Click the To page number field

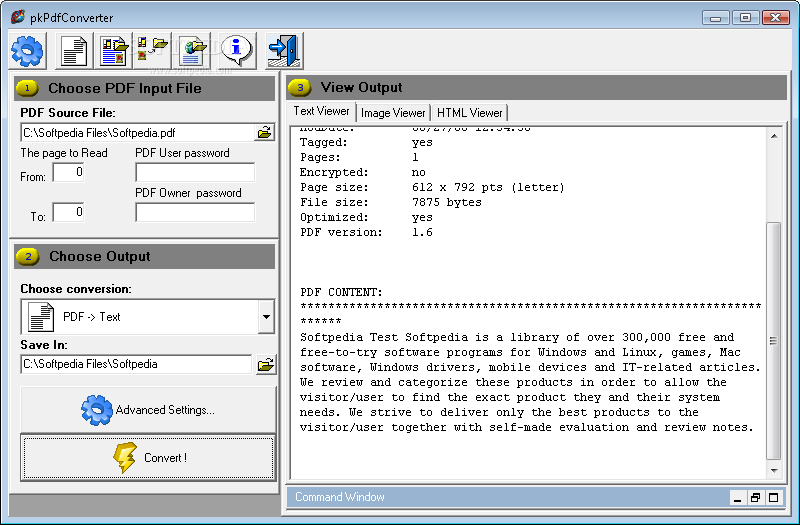pos(68,212)
